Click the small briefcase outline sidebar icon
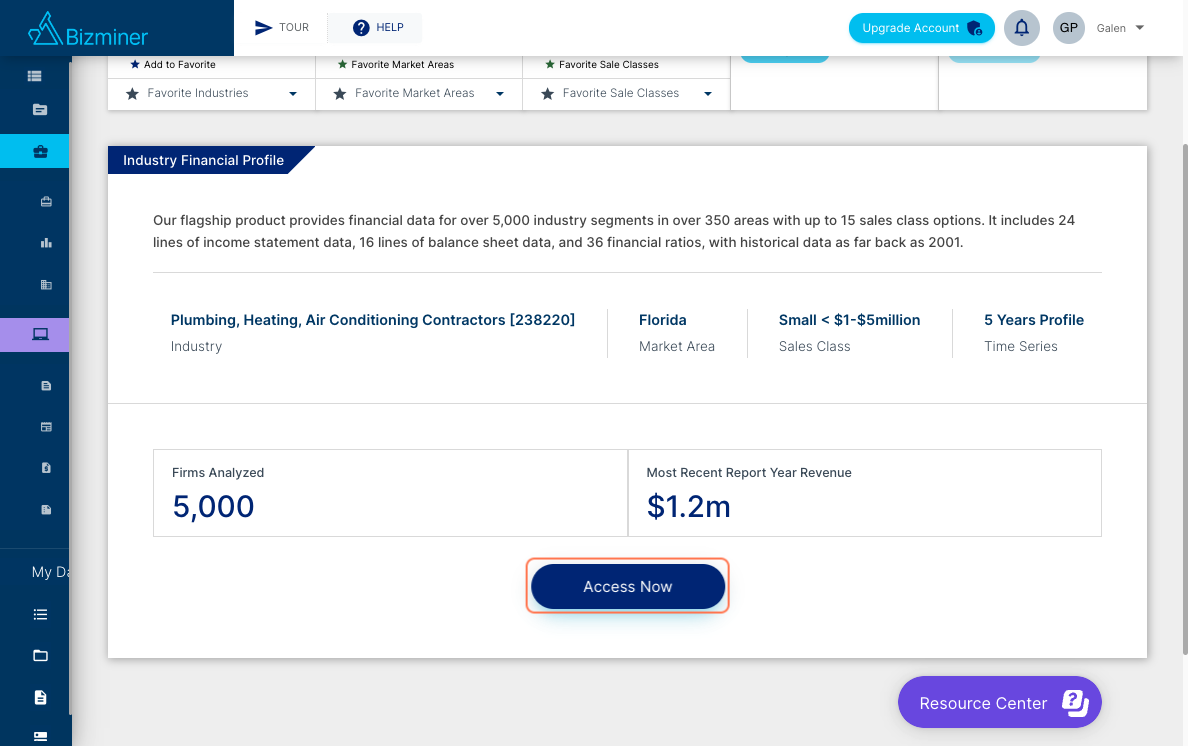 [x=46, y=201]
